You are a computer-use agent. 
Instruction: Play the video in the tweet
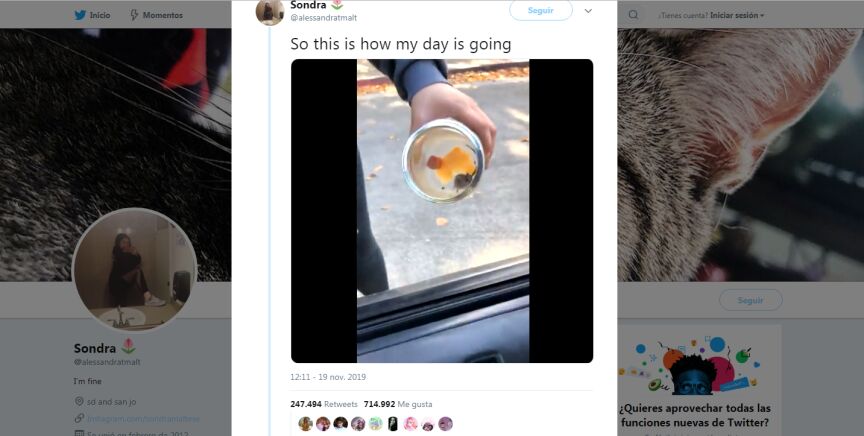tap(442, 210)
